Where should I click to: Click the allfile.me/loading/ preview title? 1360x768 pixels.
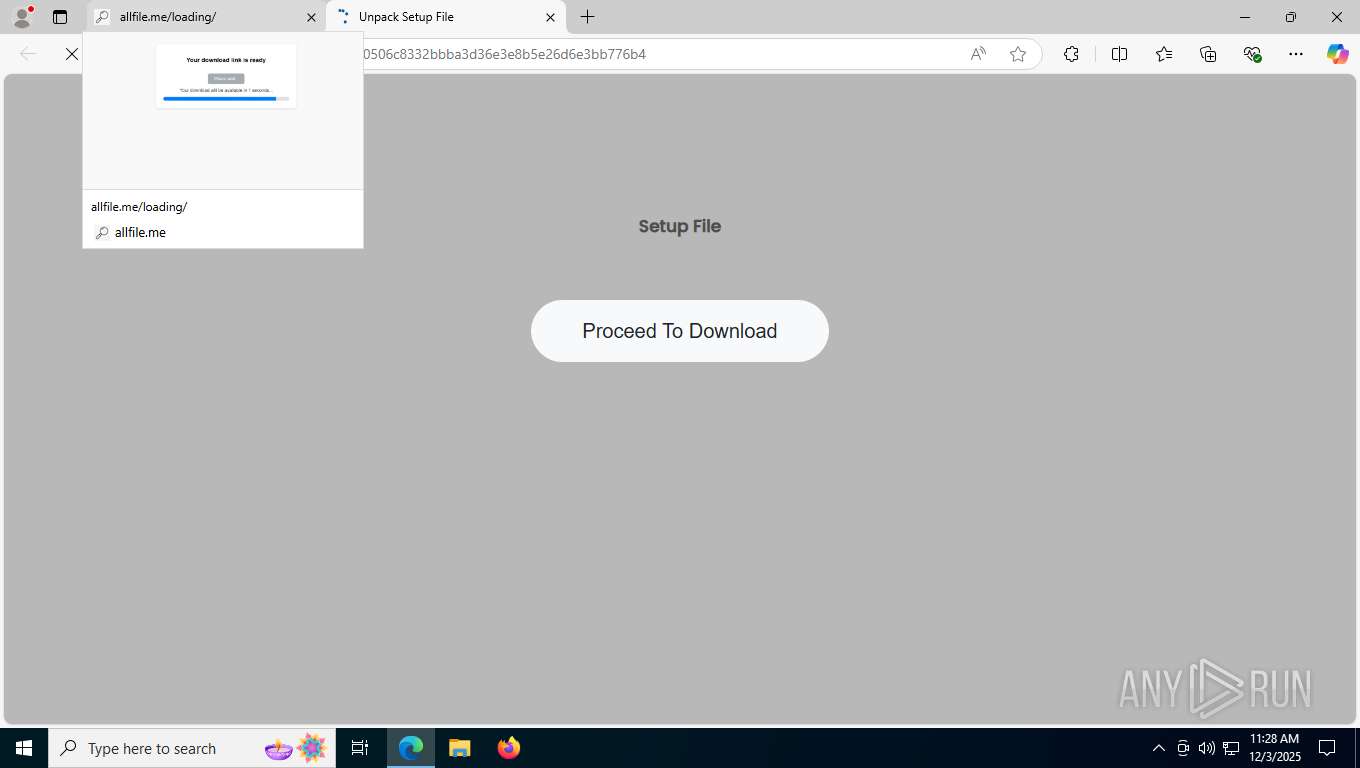(139, 207)
